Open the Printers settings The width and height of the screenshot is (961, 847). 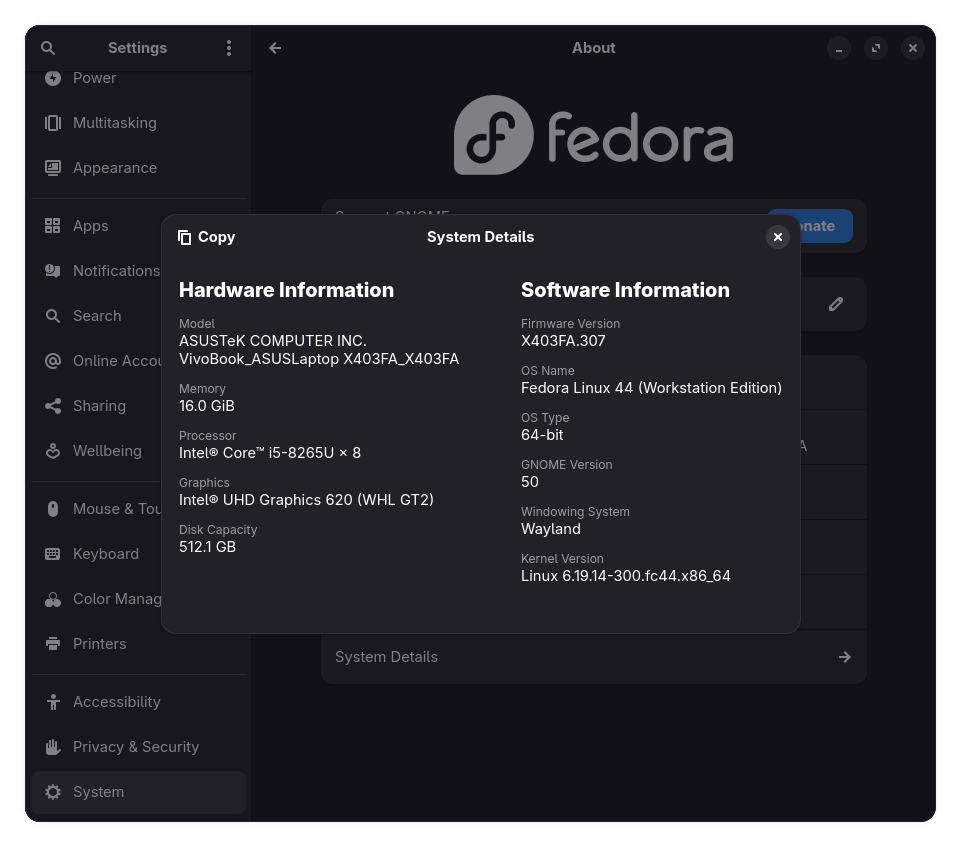point(99,644)
